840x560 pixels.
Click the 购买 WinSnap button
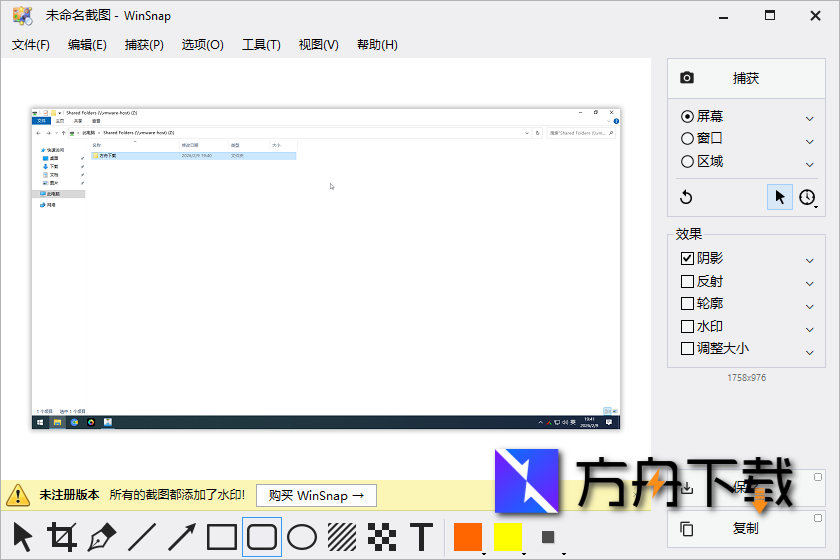[x=317, y=496]
